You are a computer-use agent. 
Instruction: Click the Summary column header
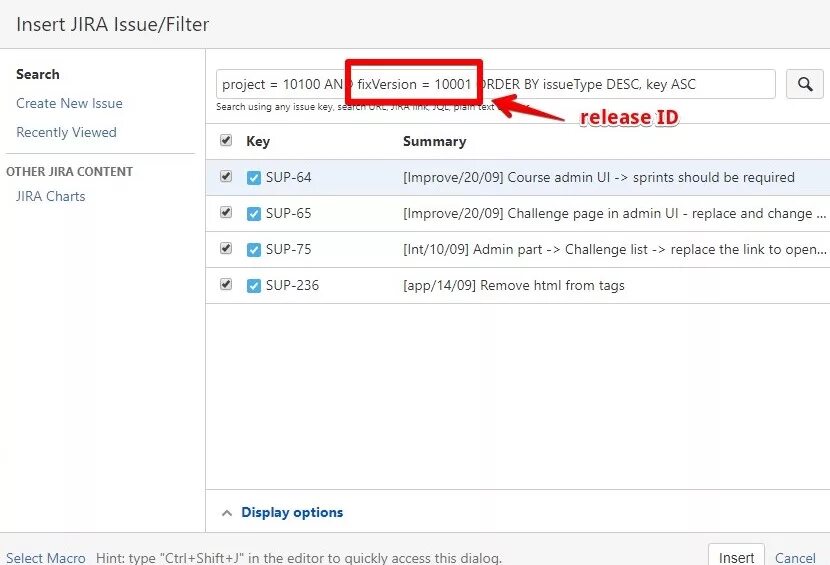(435, 141)
